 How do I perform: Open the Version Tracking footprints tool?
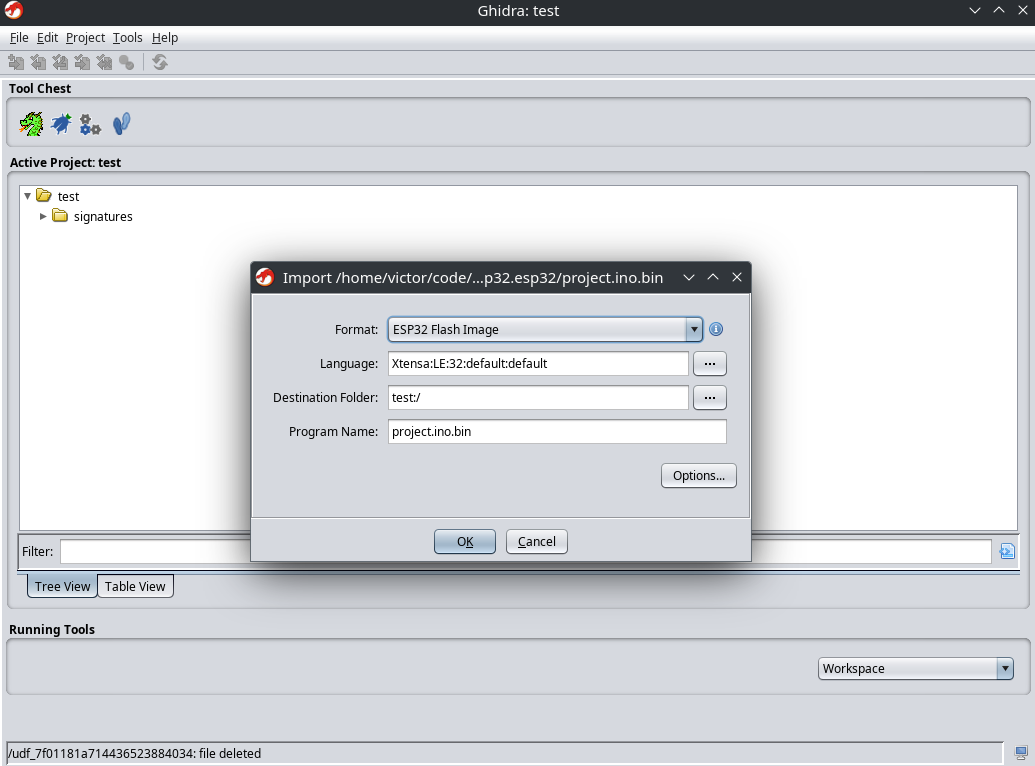pos(121,124)
